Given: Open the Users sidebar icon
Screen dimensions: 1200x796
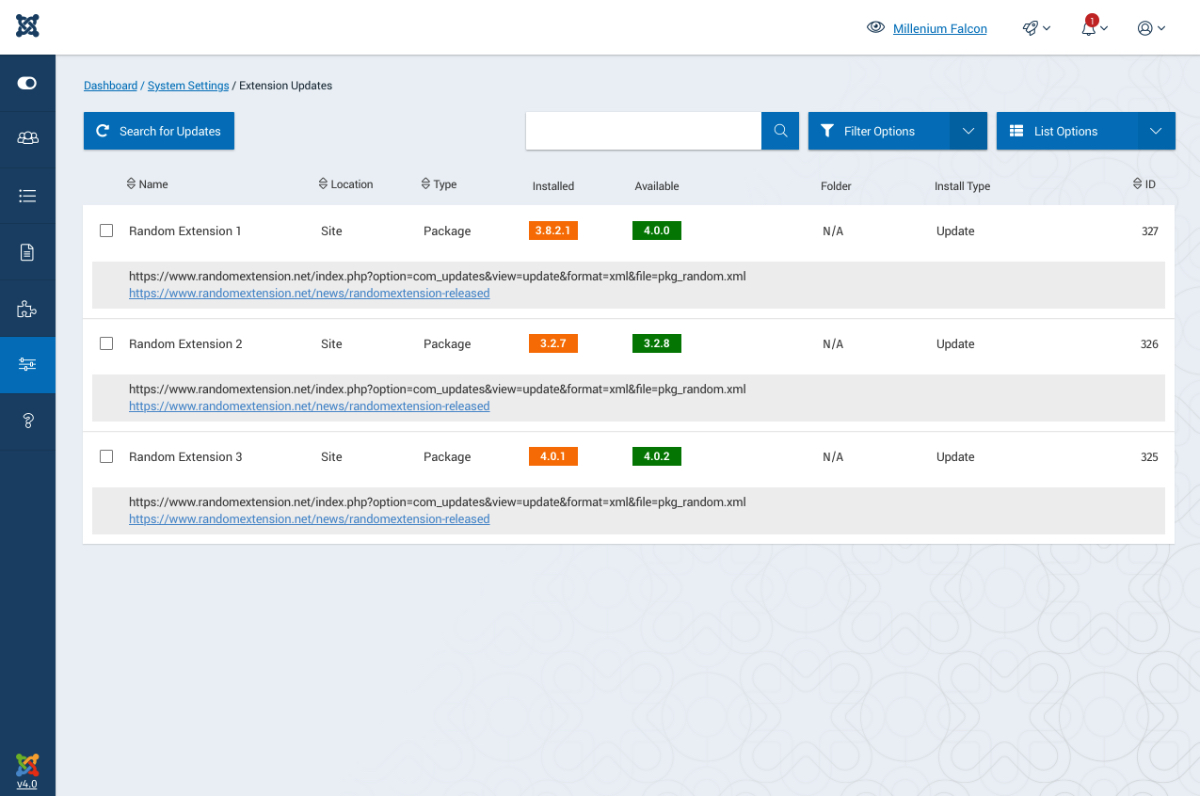Looking at the screenshot, I should (x=27, y=139).
